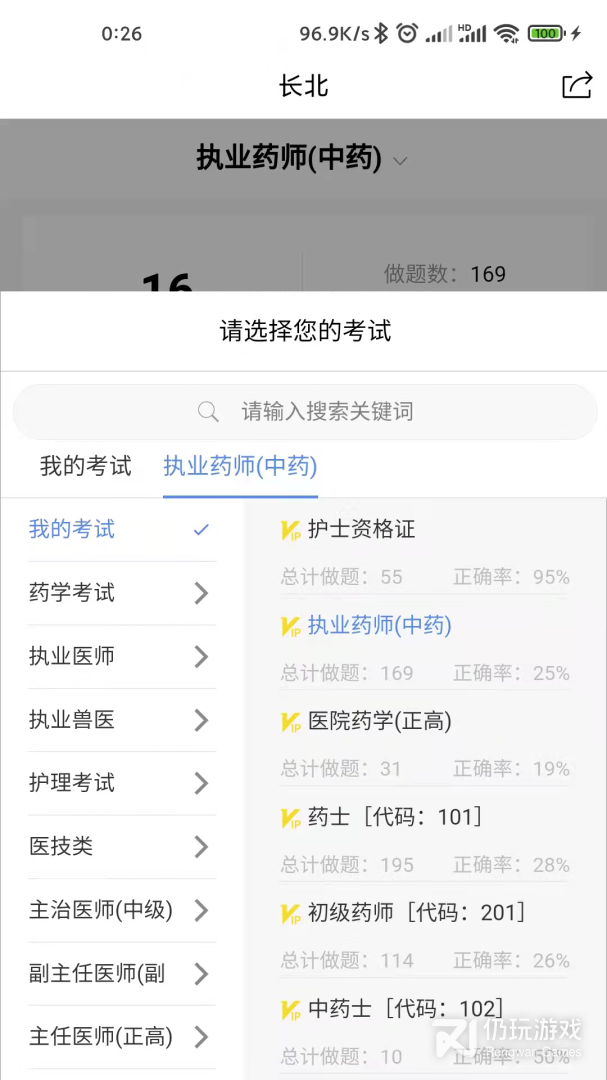Expand the 护理考试 category chevron
The width and height of the screenshot is (607, 1080).
201,783
